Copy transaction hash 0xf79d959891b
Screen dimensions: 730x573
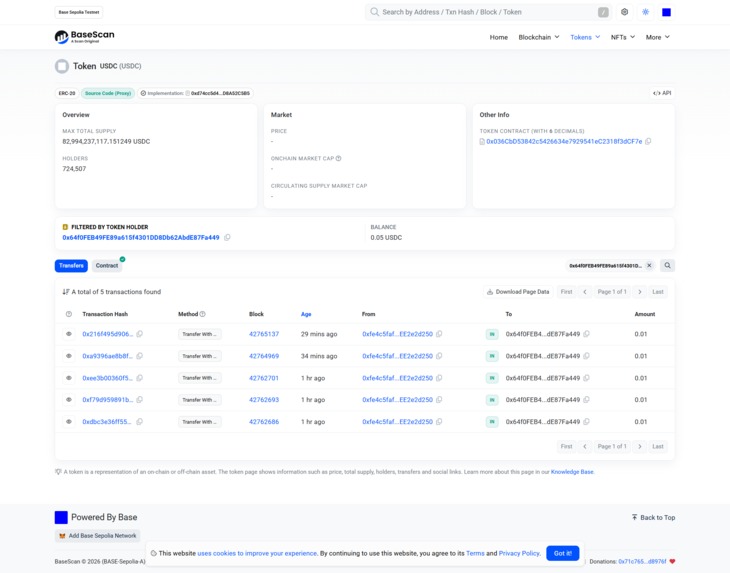(139, 400)
